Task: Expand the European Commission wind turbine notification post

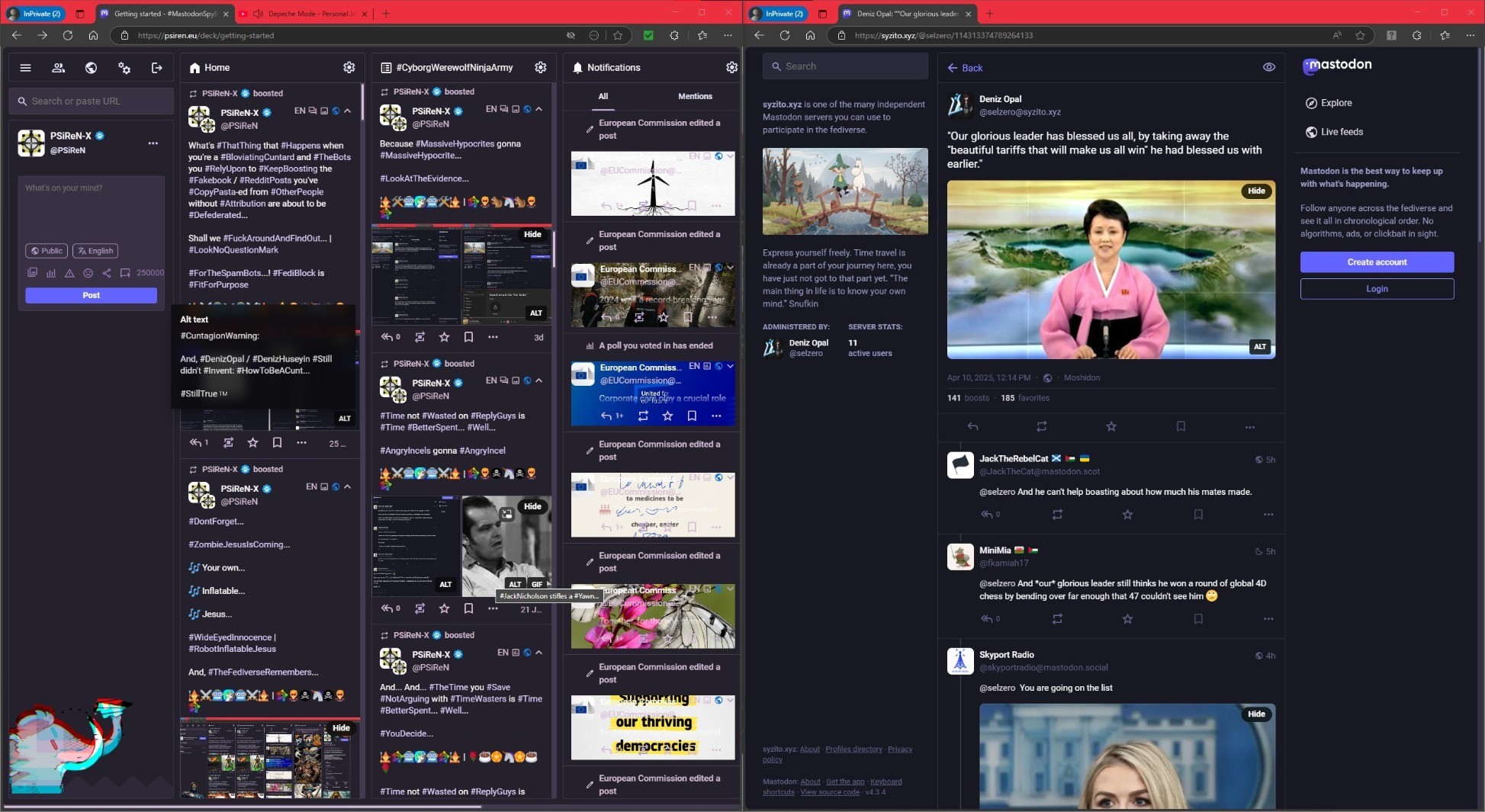Action: tap(730, 156)
